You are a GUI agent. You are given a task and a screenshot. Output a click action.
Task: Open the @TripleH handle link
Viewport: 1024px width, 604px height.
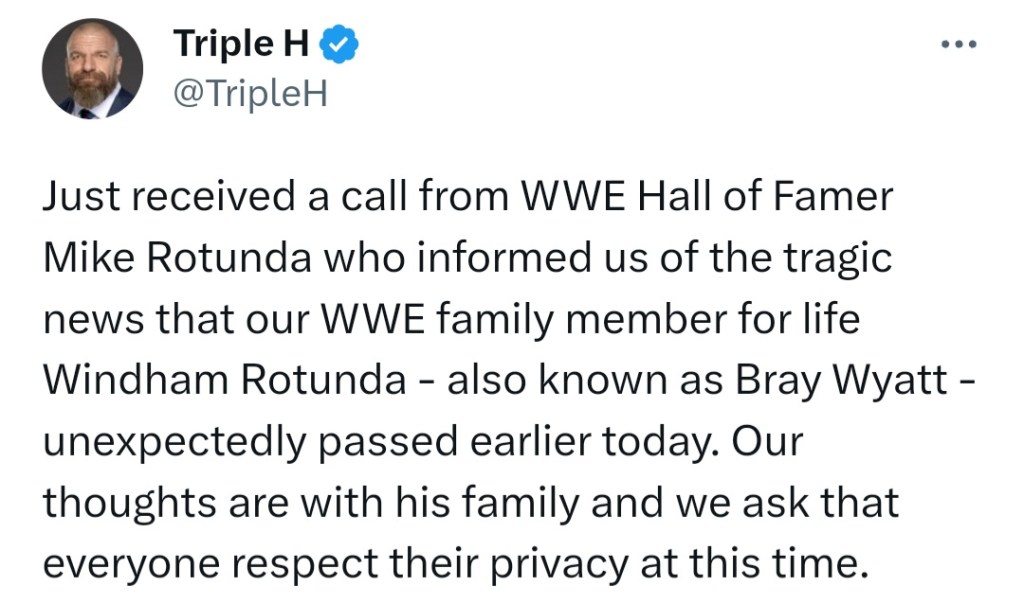249,93
